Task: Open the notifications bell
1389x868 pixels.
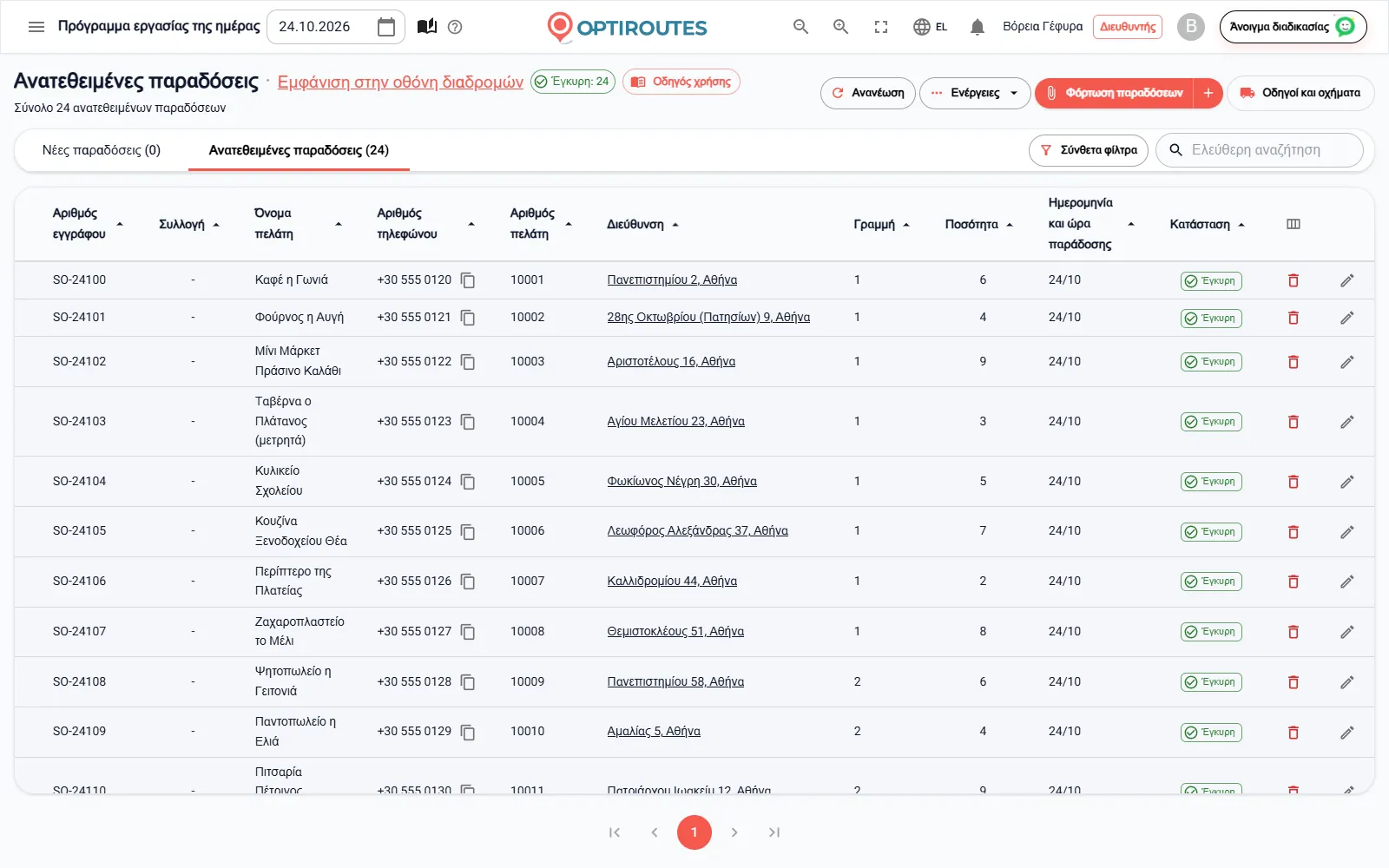Action: [978, 27]
